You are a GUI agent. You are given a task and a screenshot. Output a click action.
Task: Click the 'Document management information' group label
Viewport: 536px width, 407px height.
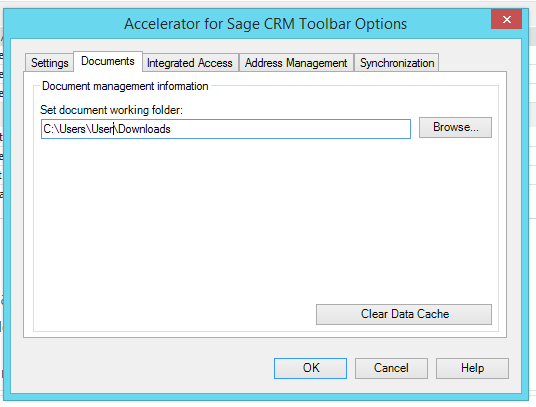click(x=125, y=86)
